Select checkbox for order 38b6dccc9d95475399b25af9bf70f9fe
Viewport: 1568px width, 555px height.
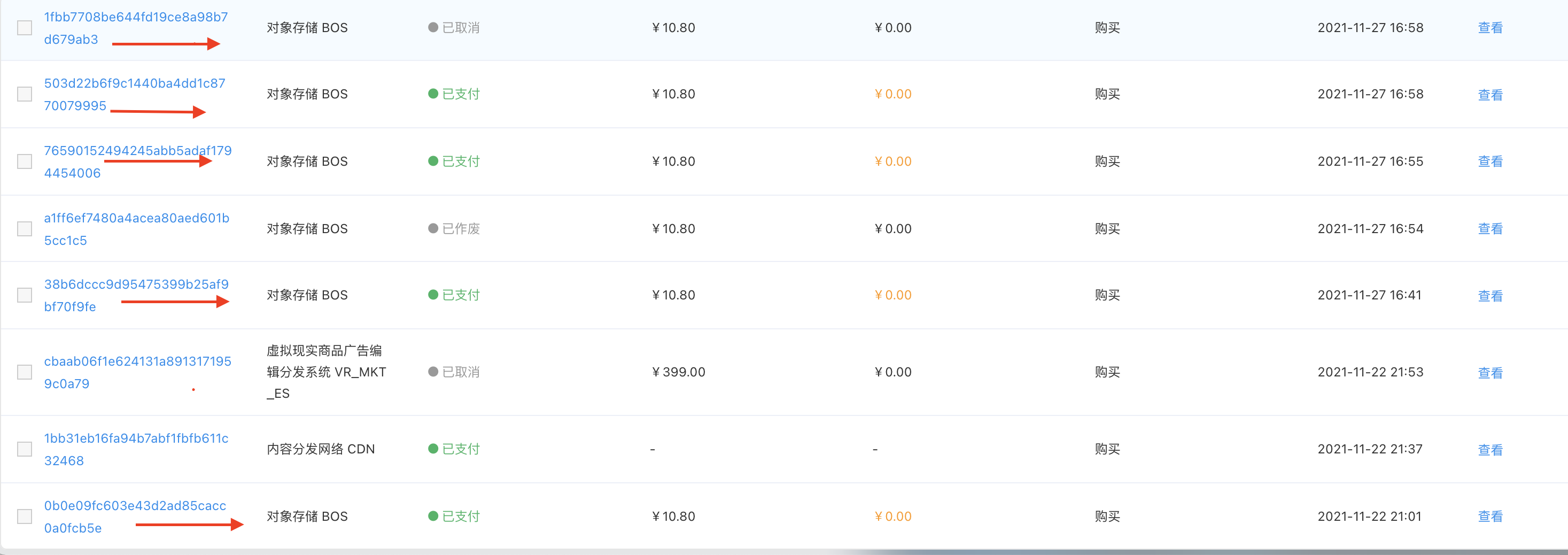25,296
